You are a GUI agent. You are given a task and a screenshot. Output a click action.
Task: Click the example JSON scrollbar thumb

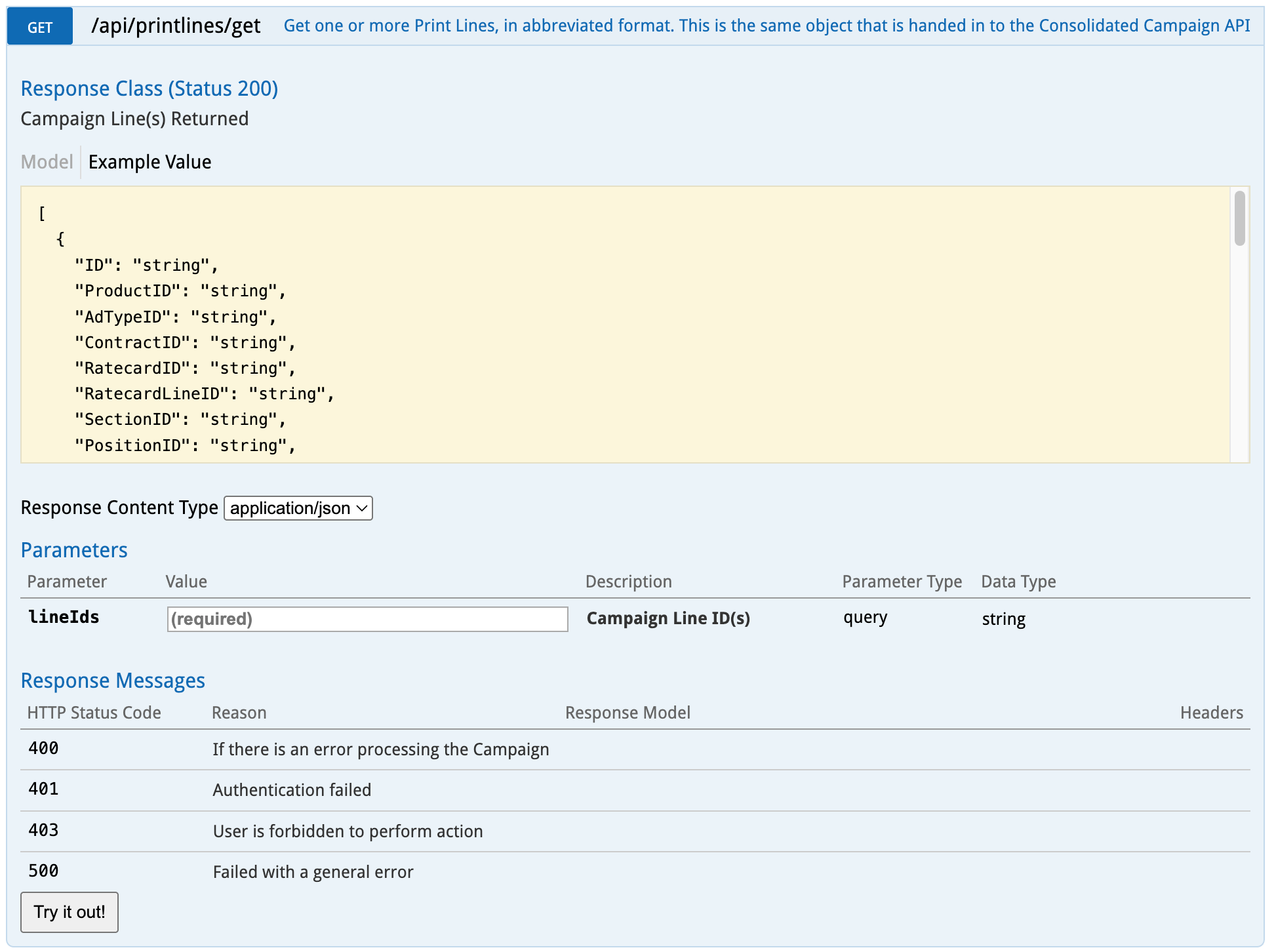(1239, 218)
